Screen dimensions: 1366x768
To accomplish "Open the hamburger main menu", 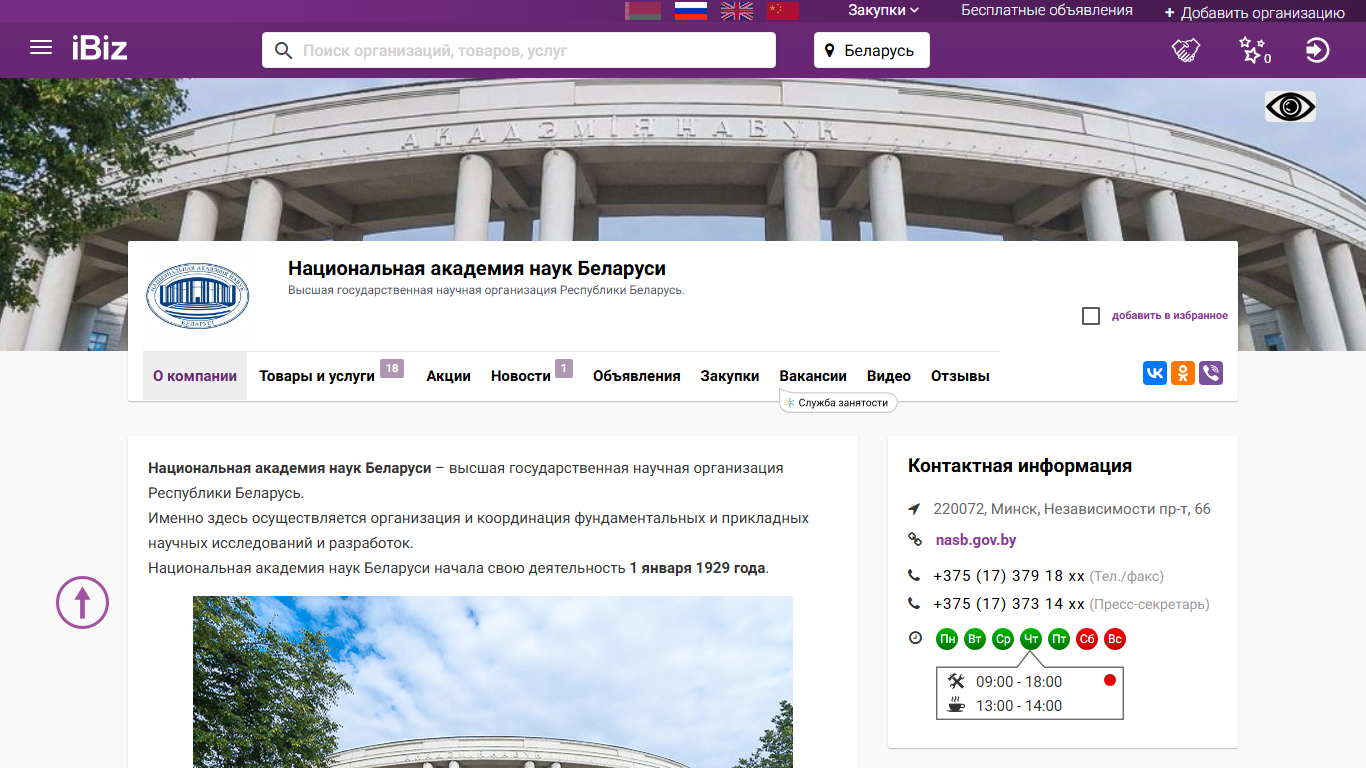I will point(41,47).
